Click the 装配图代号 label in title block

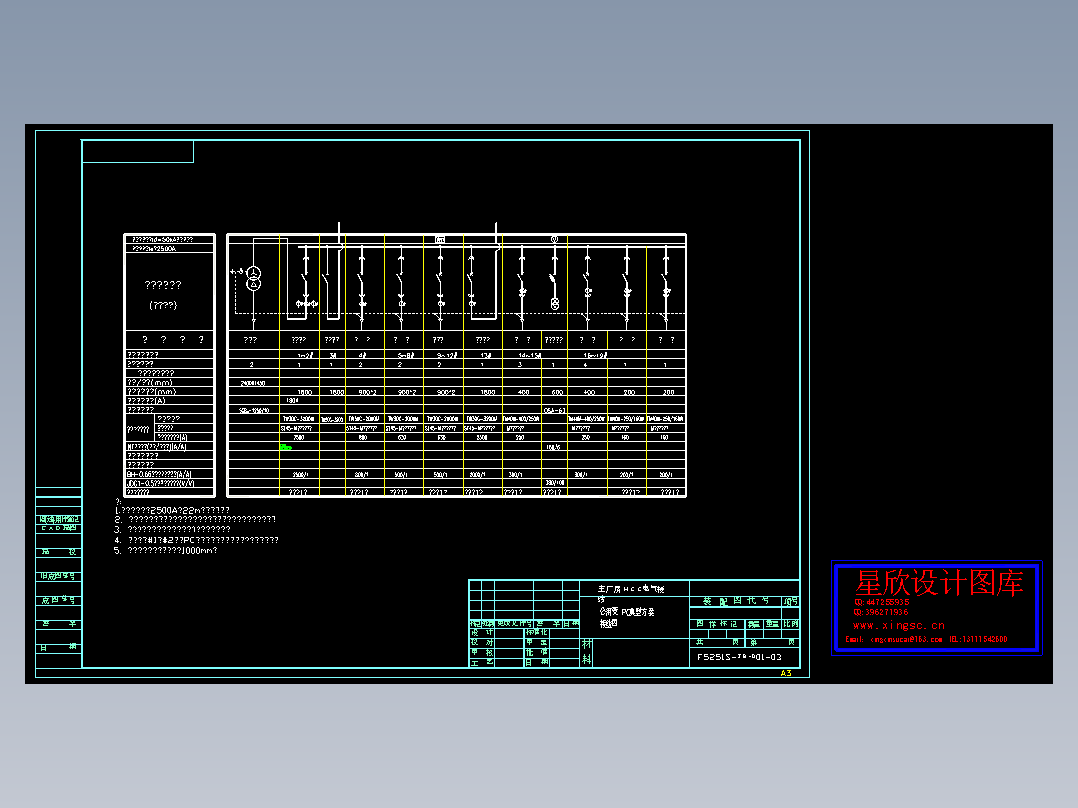tap(736, 601)
